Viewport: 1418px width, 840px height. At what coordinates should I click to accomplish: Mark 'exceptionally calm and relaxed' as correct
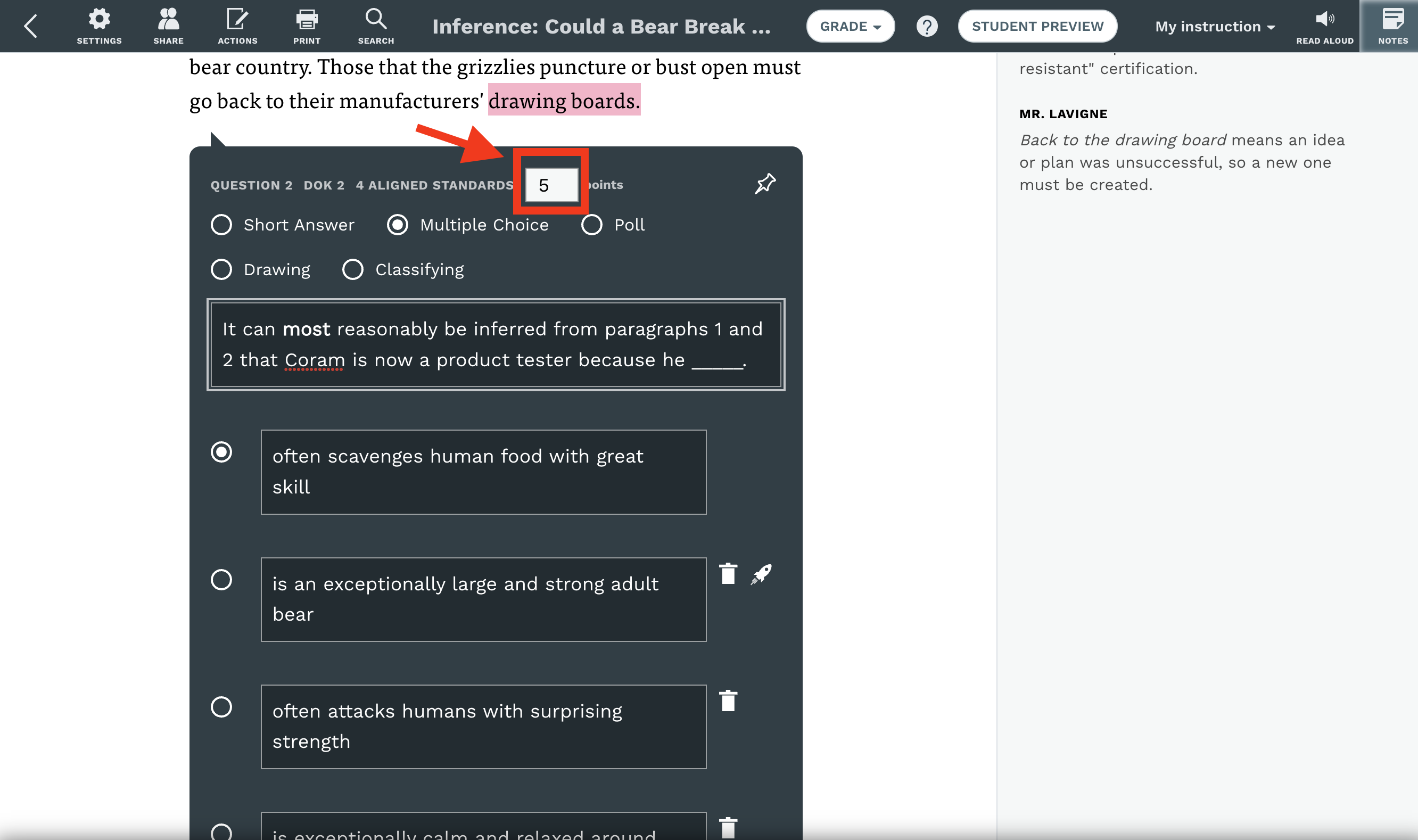tap(221, 832)
